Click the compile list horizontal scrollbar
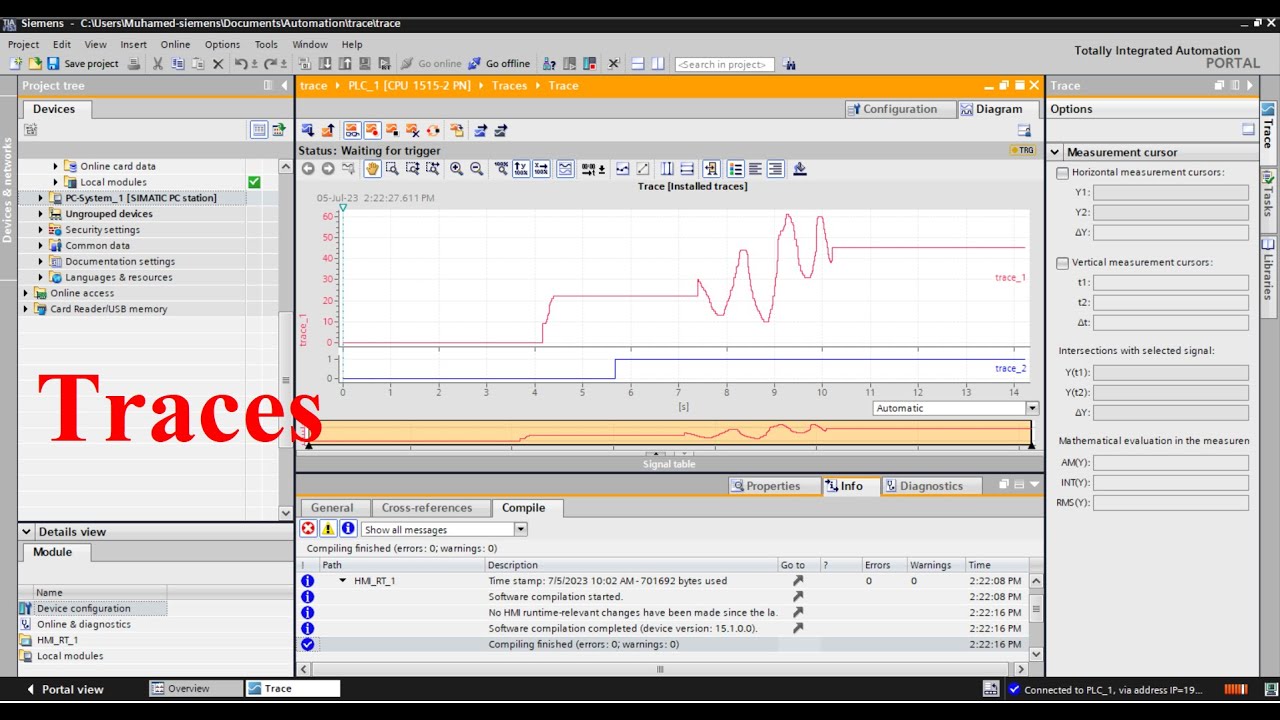This screenshot has width=1280, height=720. (659, 669)
